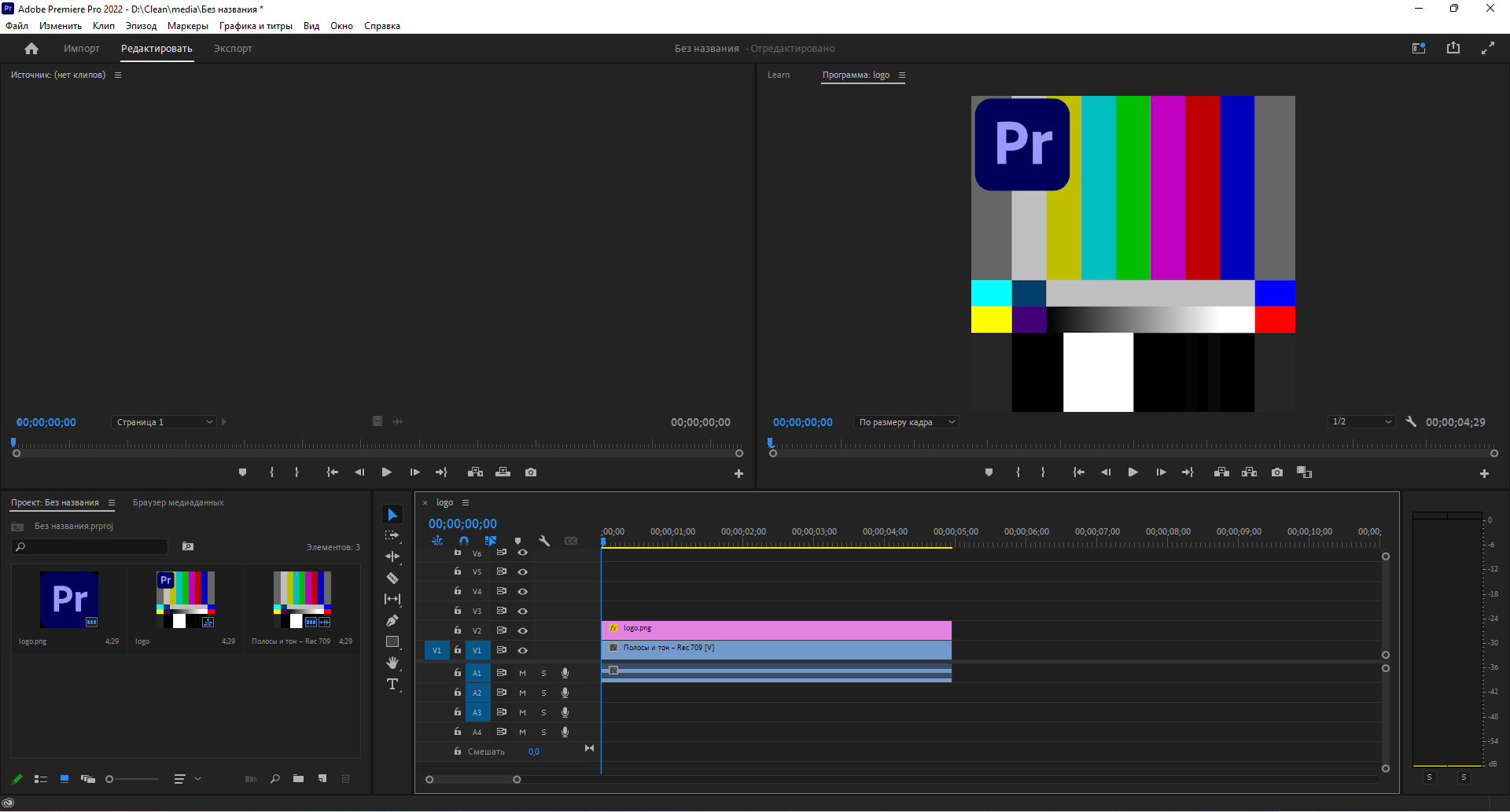This screenshot has width=1510, height=812.
Task: Select the Razor tool
Action: tap(392, 579)
